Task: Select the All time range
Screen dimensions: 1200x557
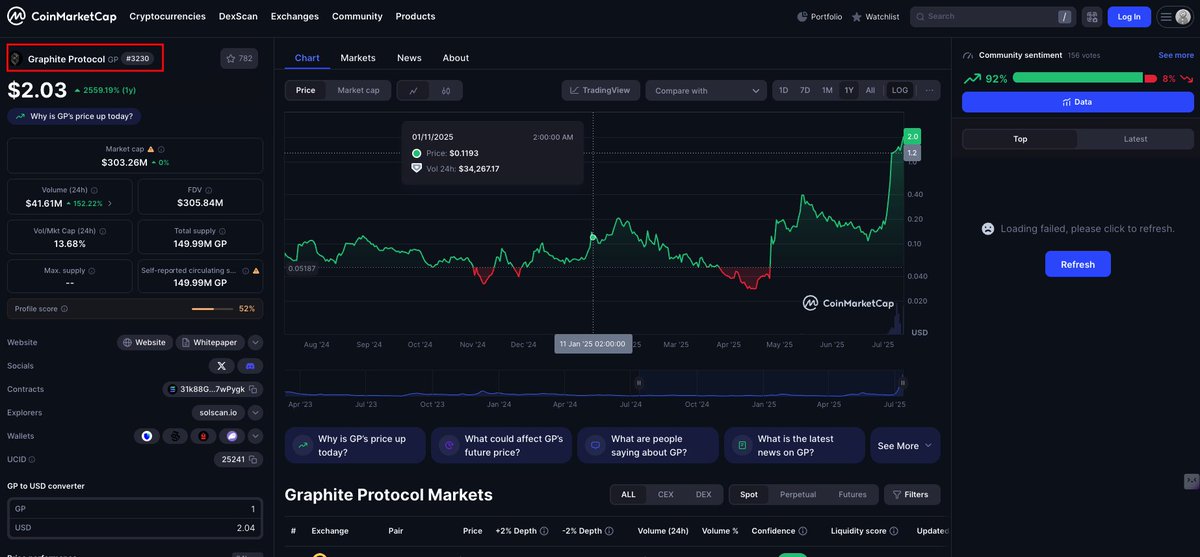Action: (870, 90)
